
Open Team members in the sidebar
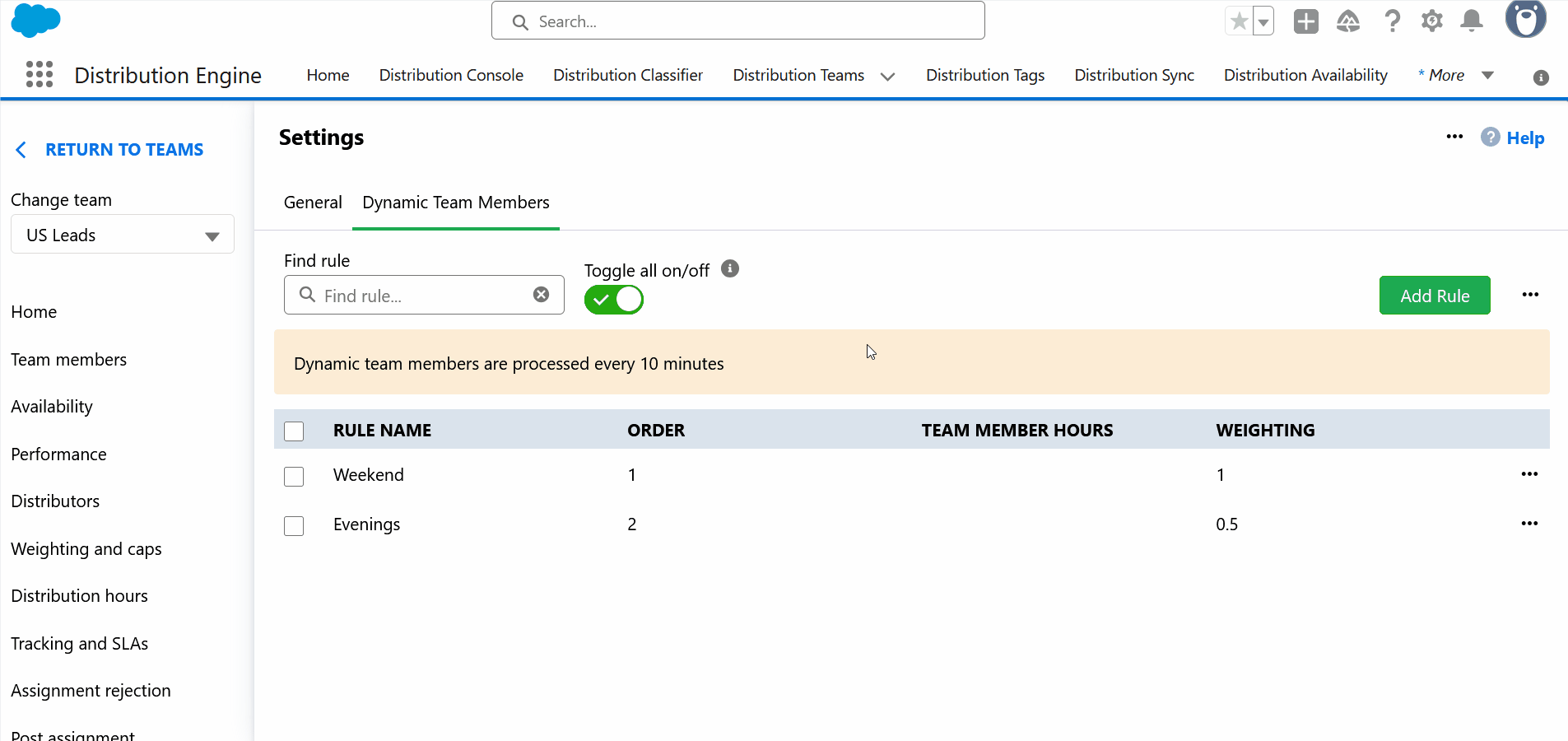tap(69, 360)
